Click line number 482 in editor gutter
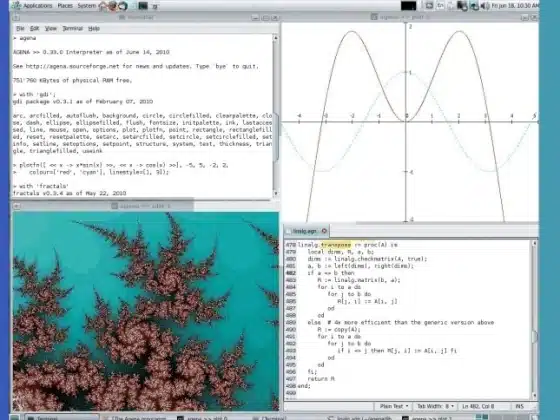 point(291,273)
